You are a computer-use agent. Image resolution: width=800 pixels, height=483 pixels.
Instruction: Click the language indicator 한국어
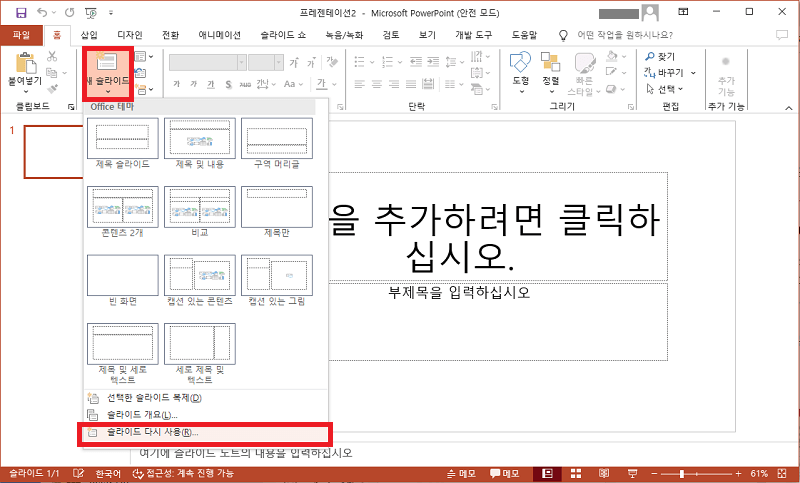tap(108, 473)
